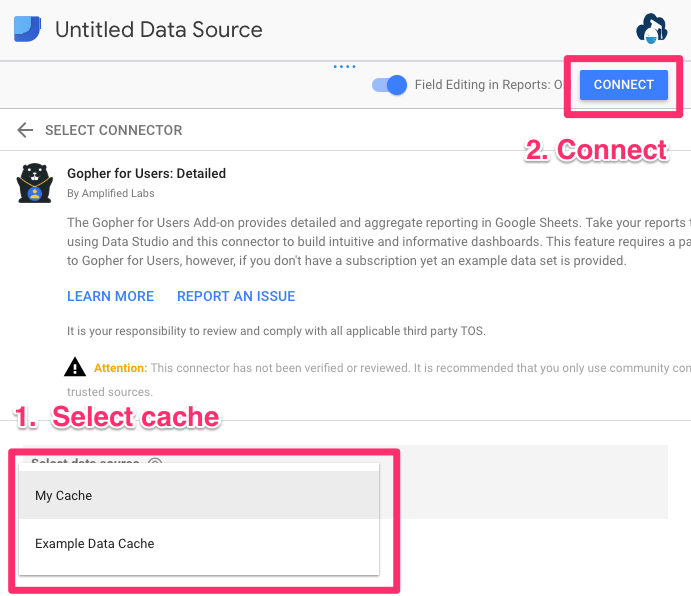Click the black warning triangle icon
Screen dimensions: 691x596
75,367
